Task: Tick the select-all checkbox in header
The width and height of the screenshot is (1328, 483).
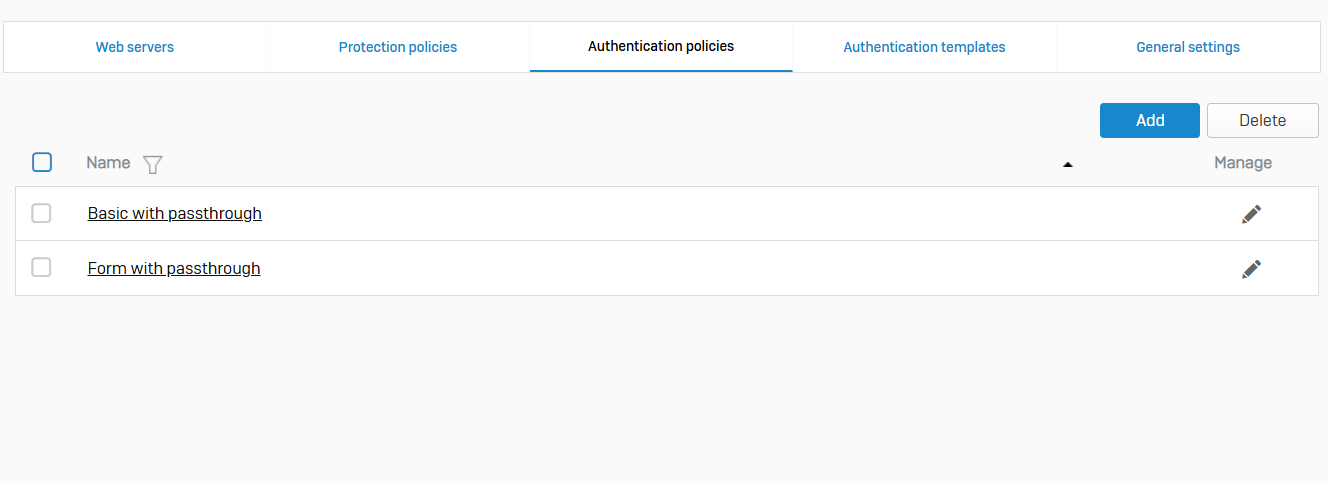Action: tap(42, 162)
